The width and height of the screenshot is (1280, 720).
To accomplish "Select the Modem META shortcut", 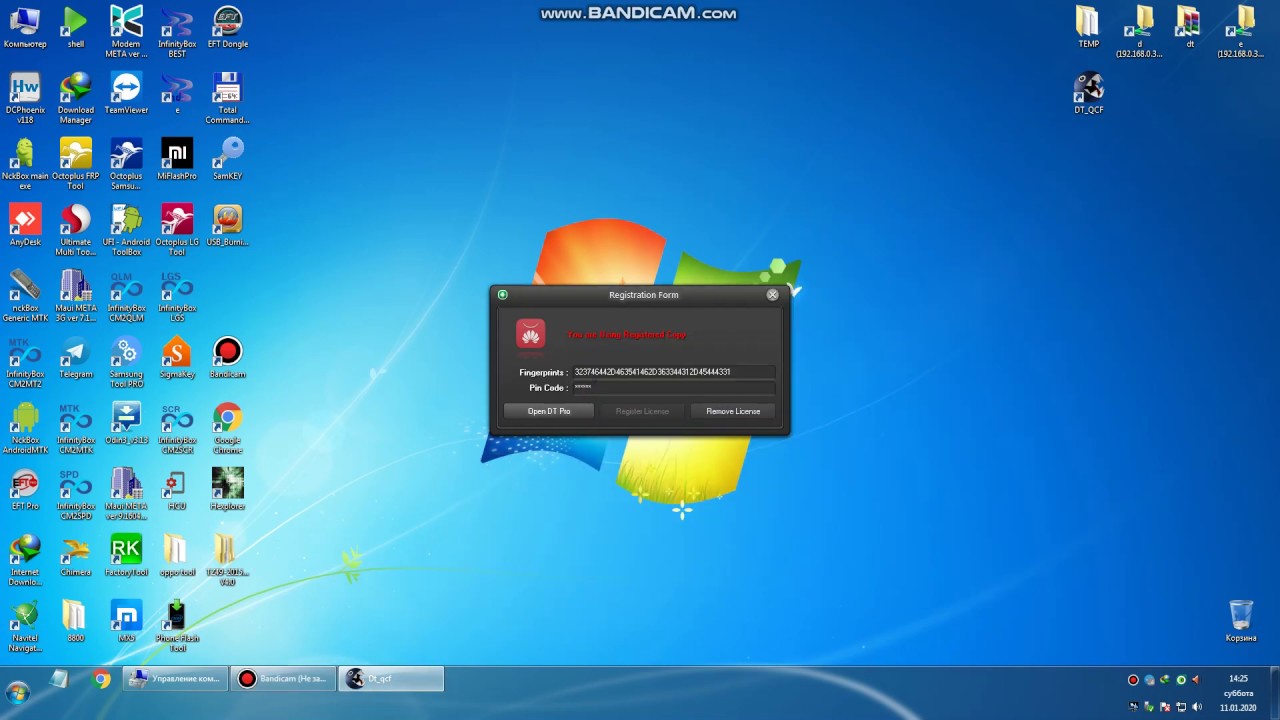I will (126, 32).
